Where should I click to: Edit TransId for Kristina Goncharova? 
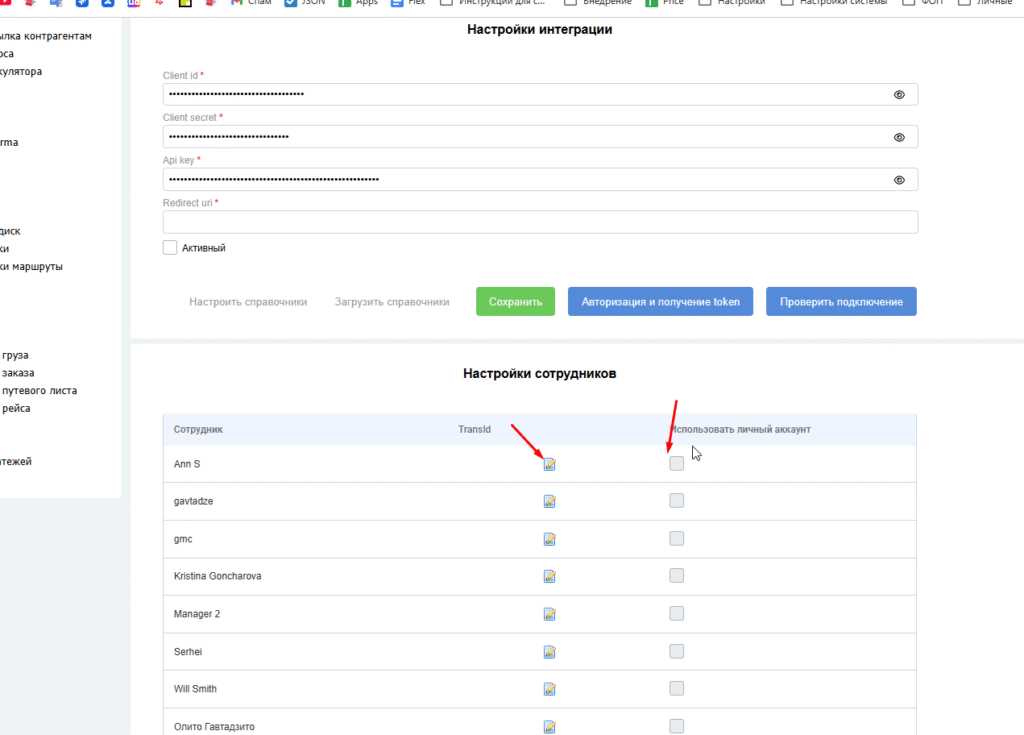click(549, 576)
